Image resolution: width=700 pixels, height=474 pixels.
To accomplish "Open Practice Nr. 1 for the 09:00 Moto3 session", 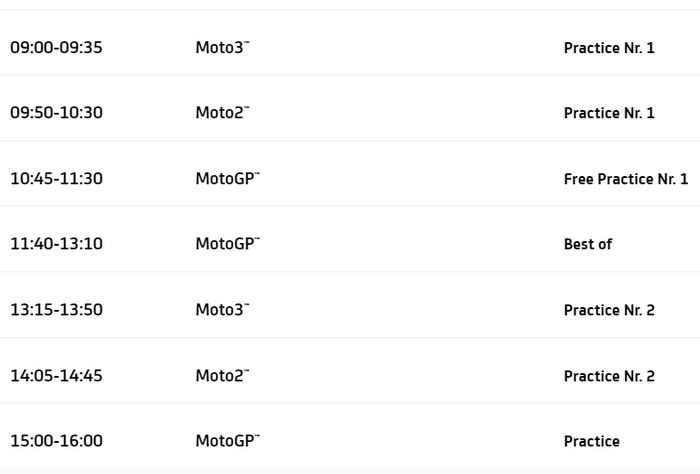I will pos(609,47).
